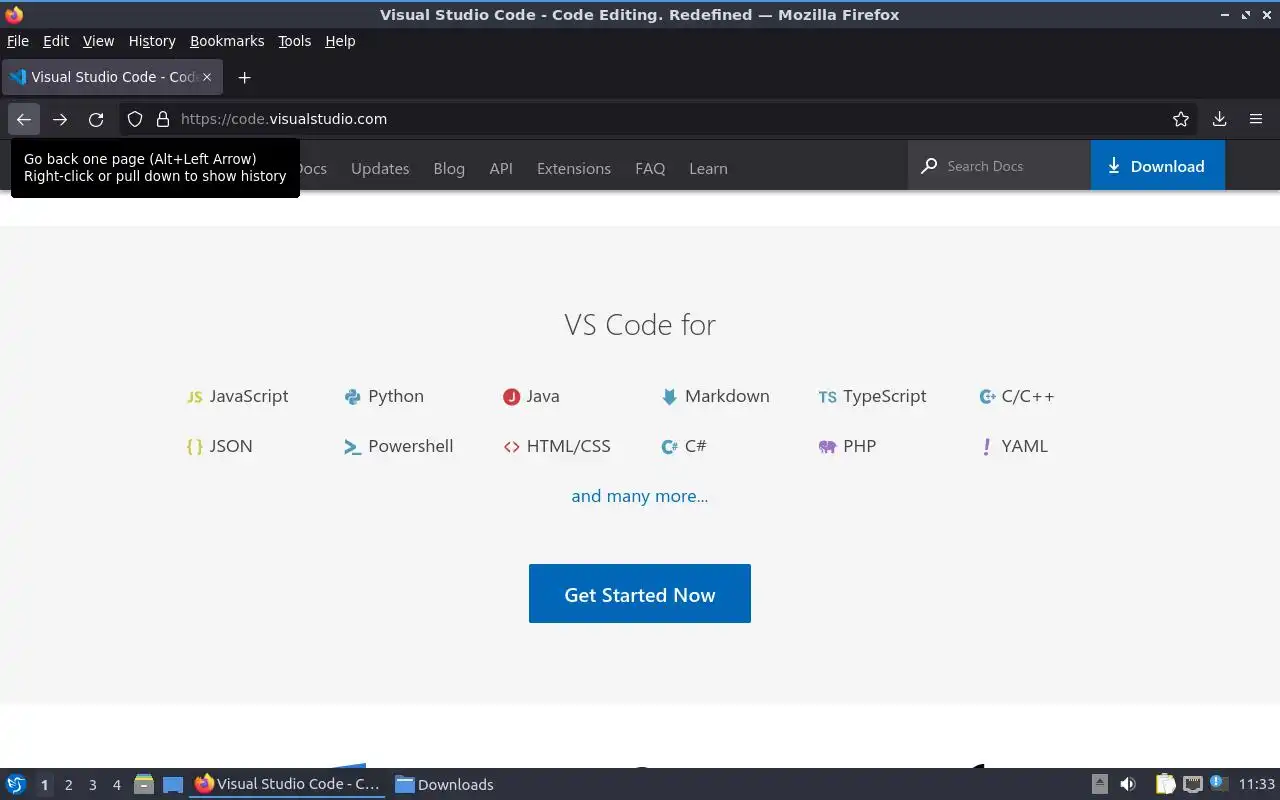Click the red Java icon
Screen dimensions: 1280x800
point(511,397)
